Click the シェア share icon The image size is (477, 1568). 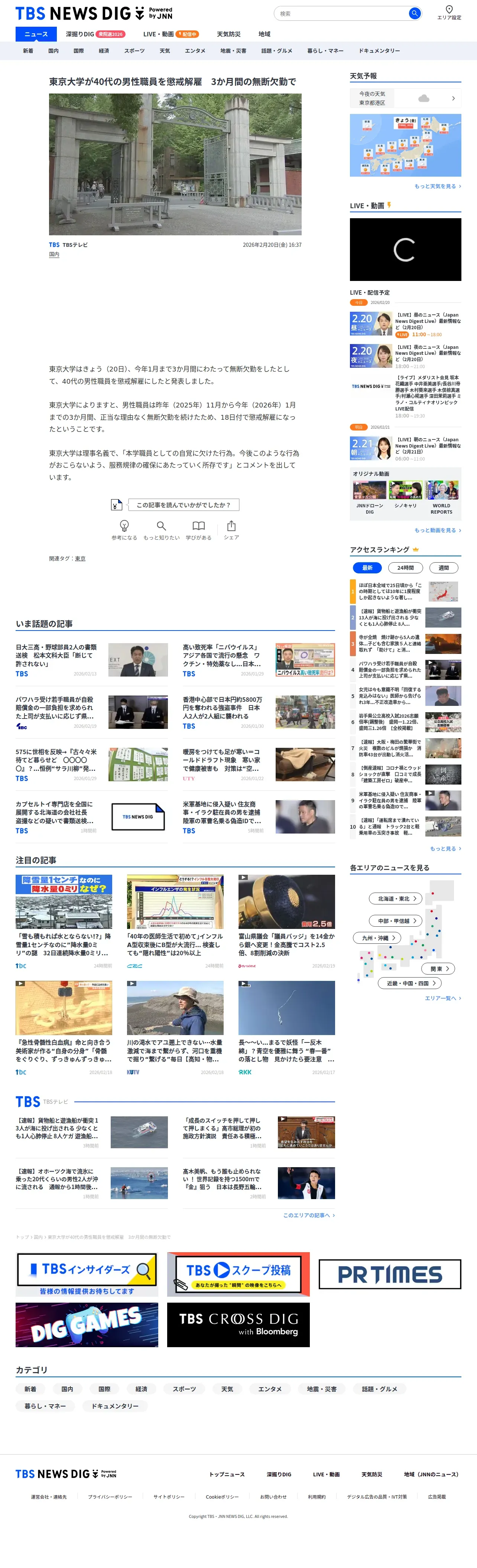click(x=231, y=525)
